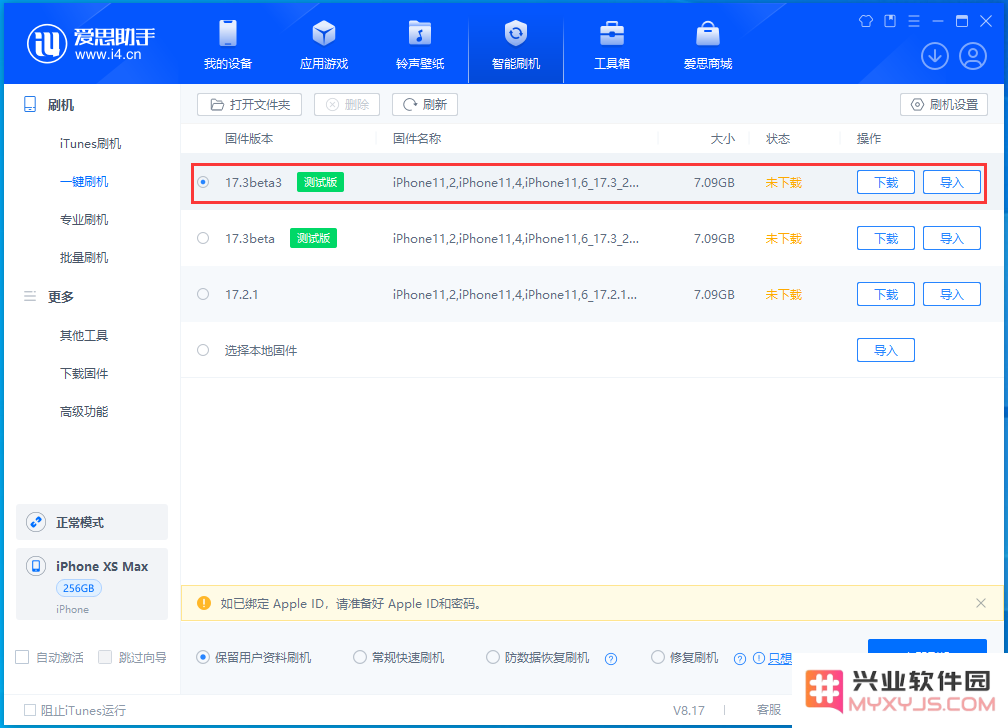The height and width of the screenshot is (728, 1008).
Task: Import firmware for the 17.3beta row
Action: pyautogui.click(x=951, y=238)
